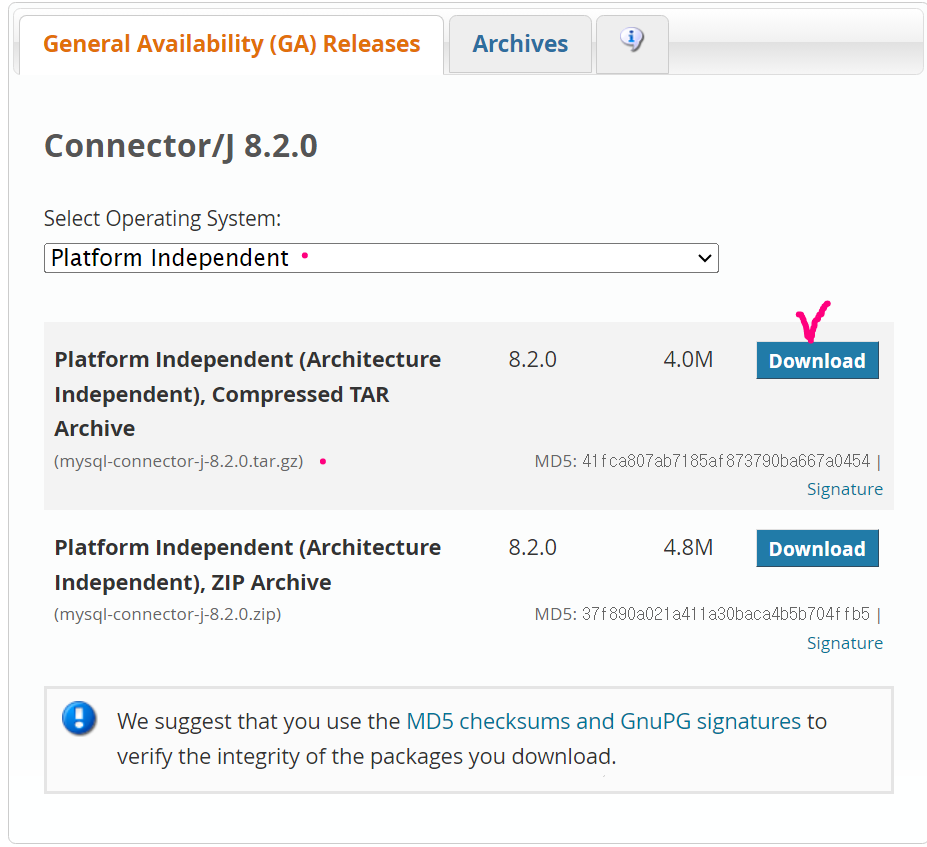Screen dimensions: 927x847
Task: Select the General Availability (GA) Releases tab
Action: (231, 44)
